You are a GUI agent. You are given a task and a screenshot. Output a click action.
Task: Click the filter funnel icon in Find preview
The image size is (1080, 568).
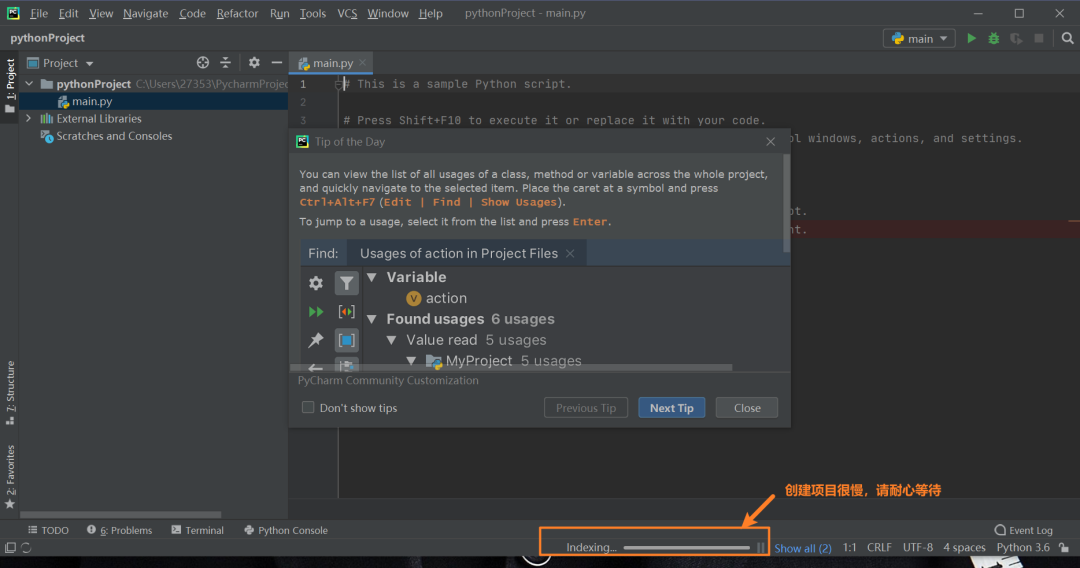coord(346,283)
